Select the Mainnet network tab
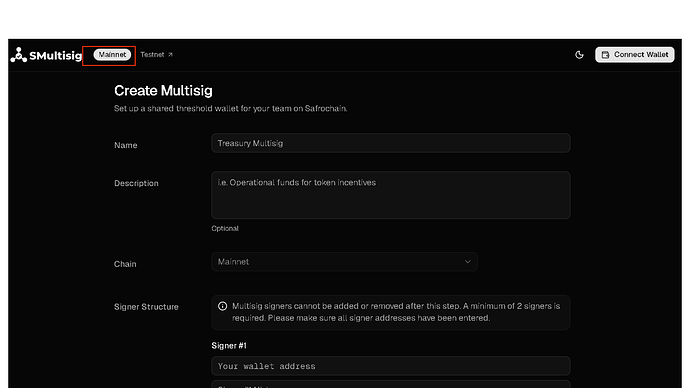The image size is (690, 388). click(x=112, y=55)
